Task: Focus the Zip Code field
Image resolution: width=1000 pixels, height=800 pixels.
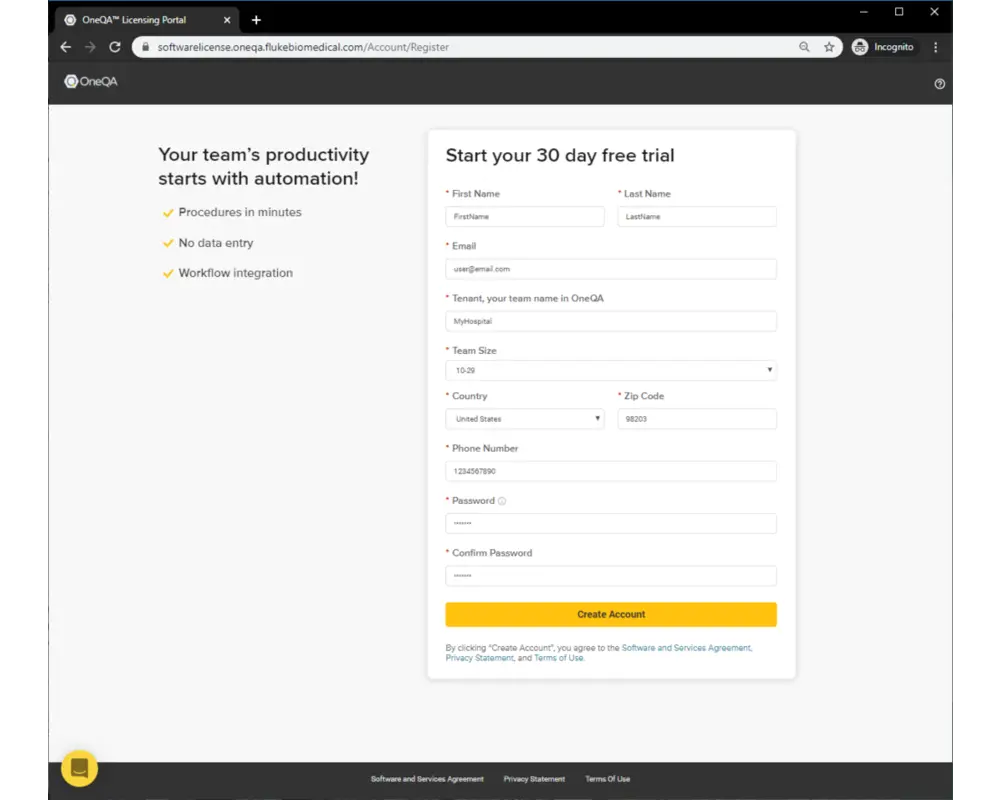Action: tap(696, 419)
